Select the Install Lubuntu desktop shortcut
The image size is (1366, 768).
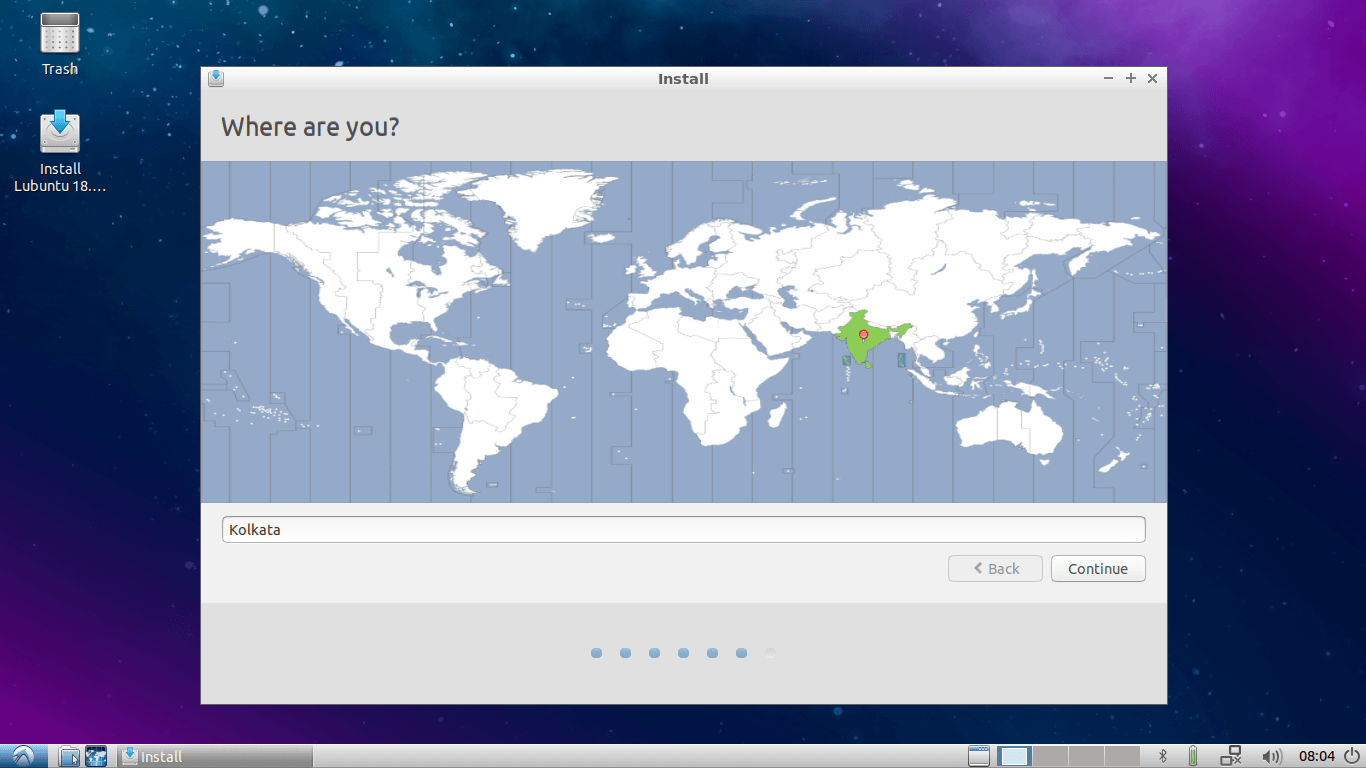click(59, 131)
